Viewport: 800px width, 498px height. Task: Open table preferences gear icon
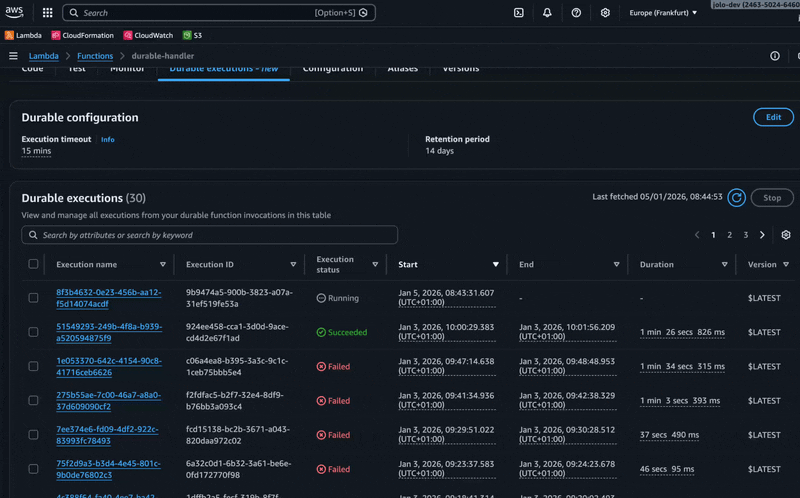click(786, 235)
